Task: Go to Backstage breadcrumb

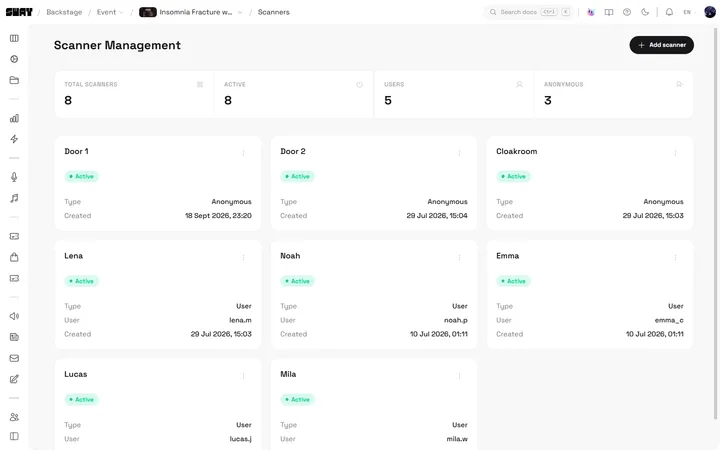Action: pos(64,12)
